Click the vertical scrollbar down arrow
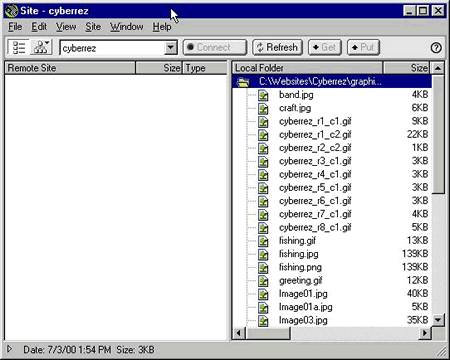 [x=438, y=320]
